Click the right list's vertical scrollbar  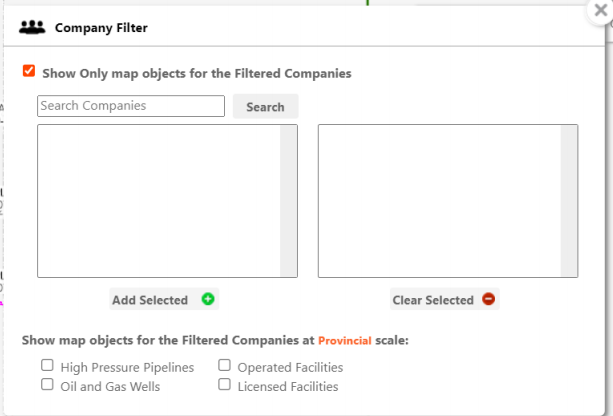coord(569,200)
